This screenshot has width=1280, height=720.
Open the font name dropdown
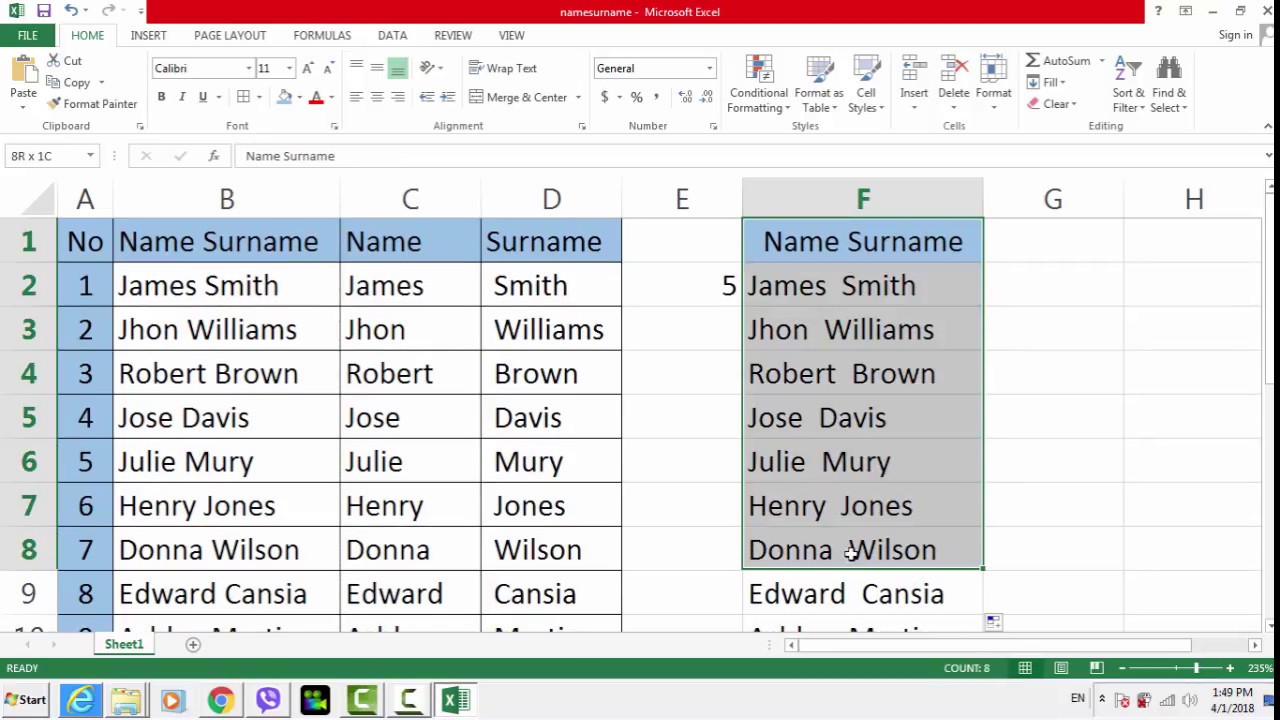point(248,68)
